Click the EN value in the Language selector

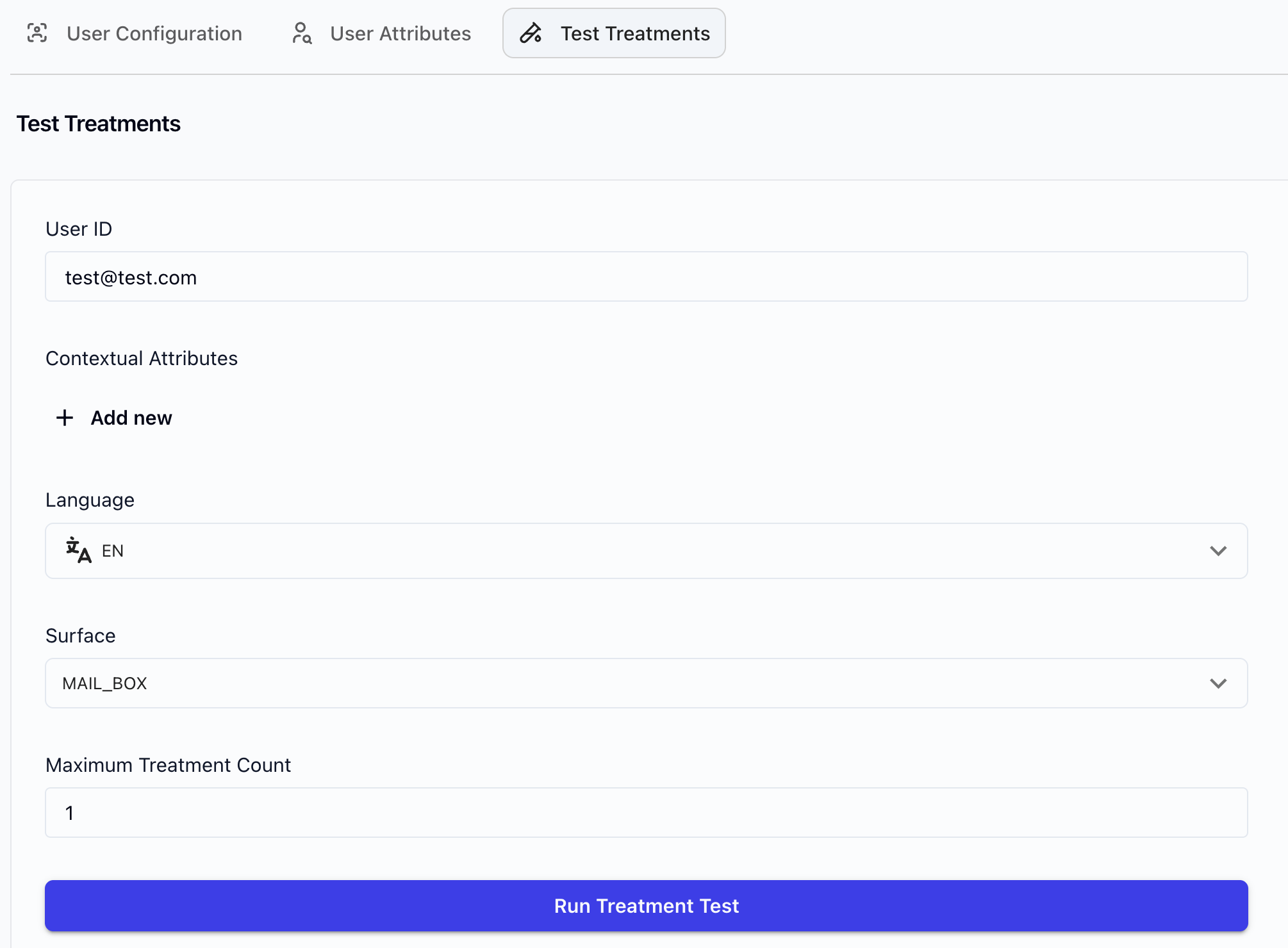(x=113, y=551)
